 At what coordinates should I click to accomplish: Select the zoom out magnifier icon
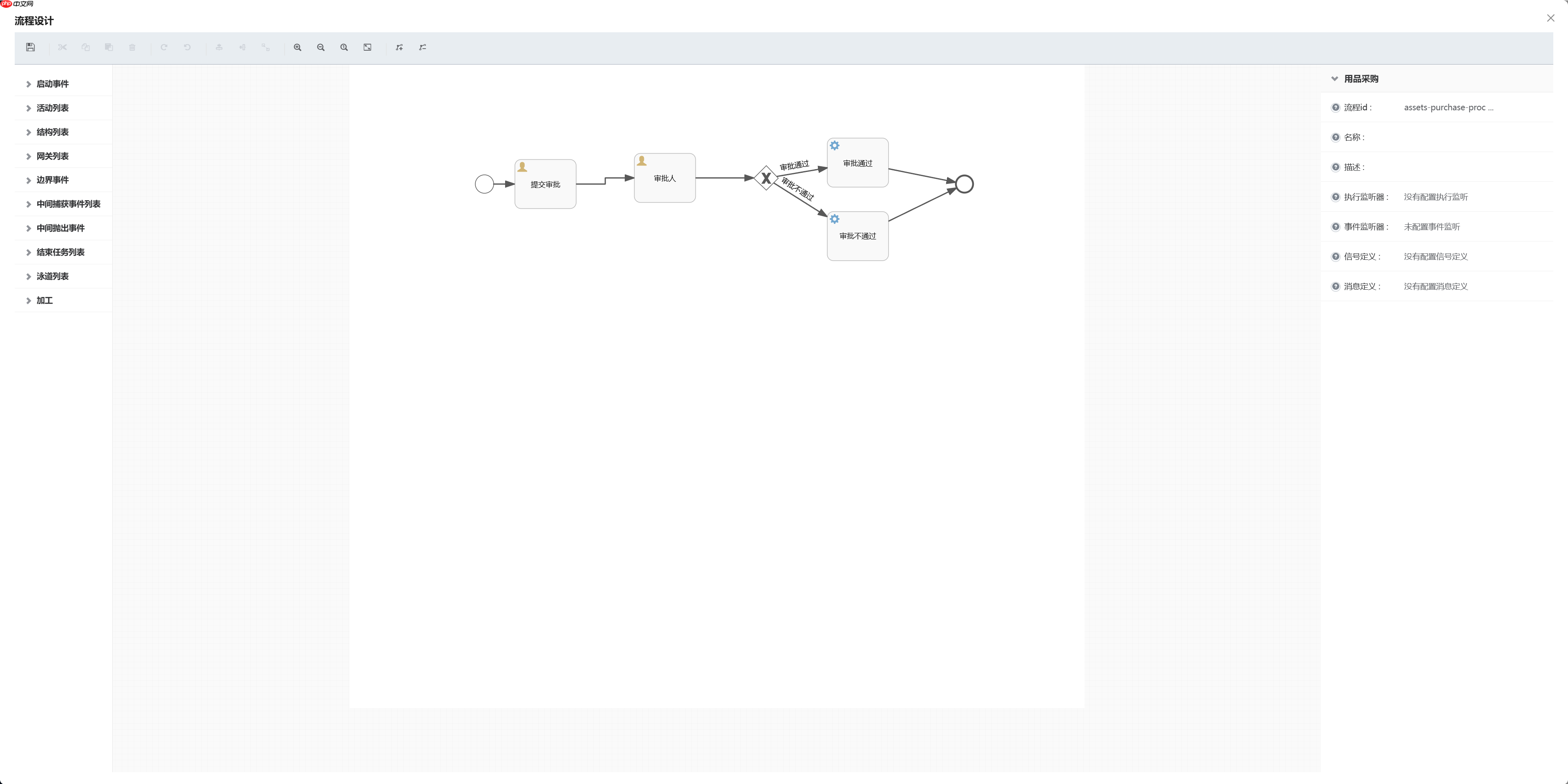click(320, 47)
